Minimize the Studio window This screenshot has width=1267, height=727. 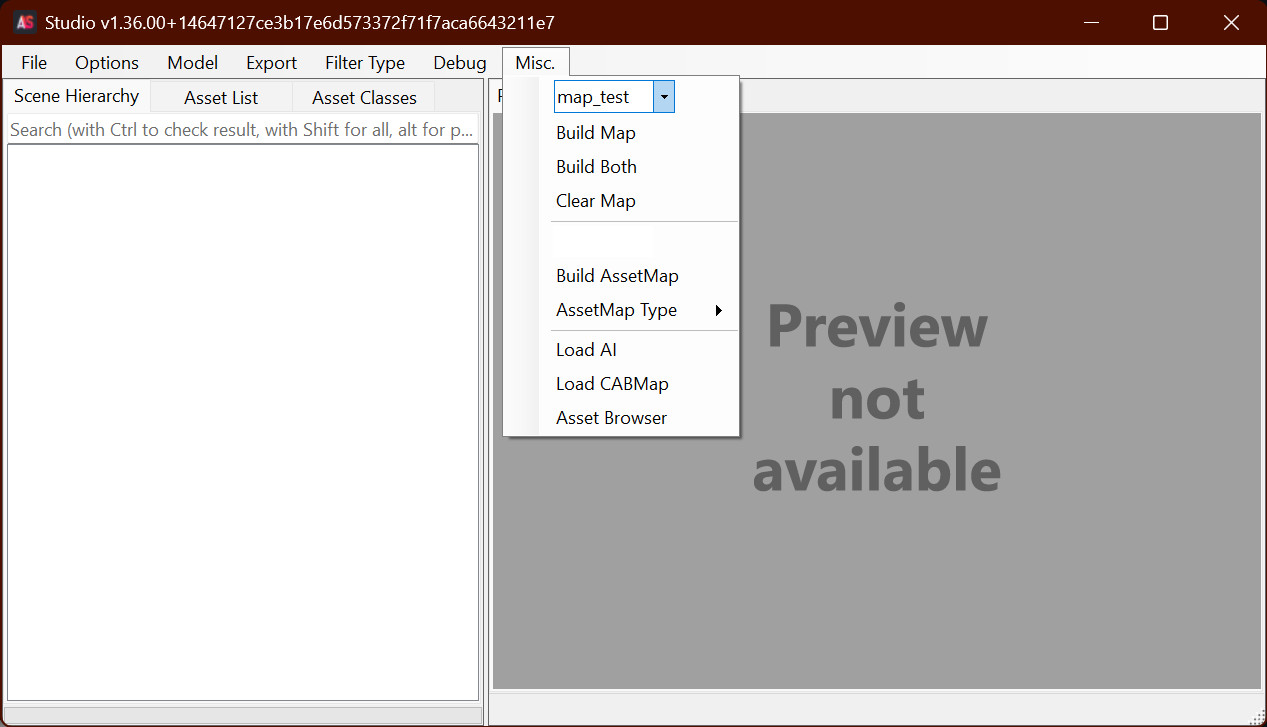tap(1089, 22)
